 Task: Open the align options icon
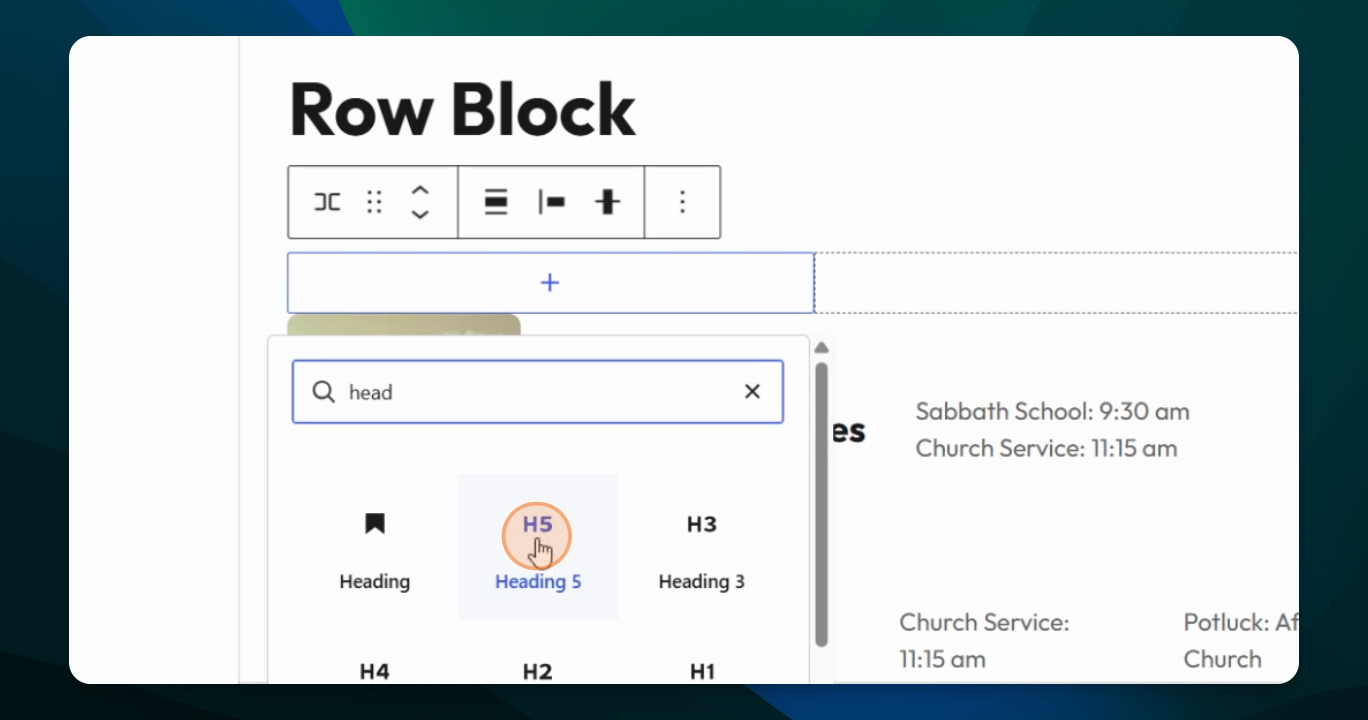pos(496,202)
